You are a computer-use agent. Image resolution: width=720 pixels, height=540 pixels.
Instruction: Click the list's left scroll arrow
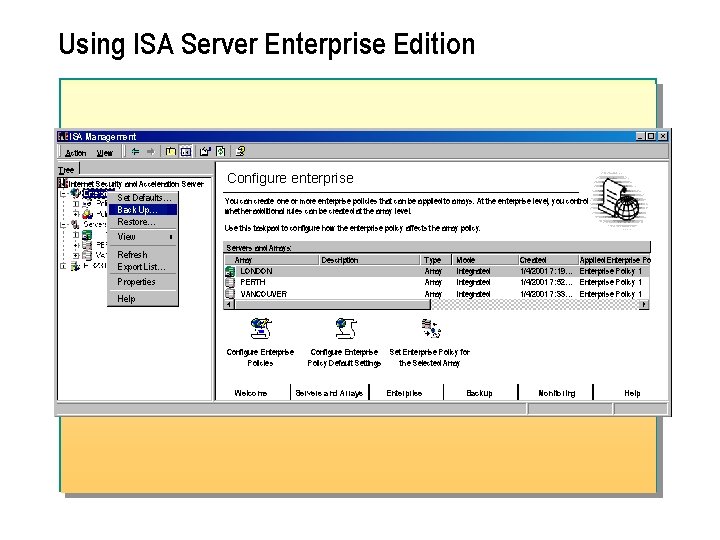(x=229, y=304)
